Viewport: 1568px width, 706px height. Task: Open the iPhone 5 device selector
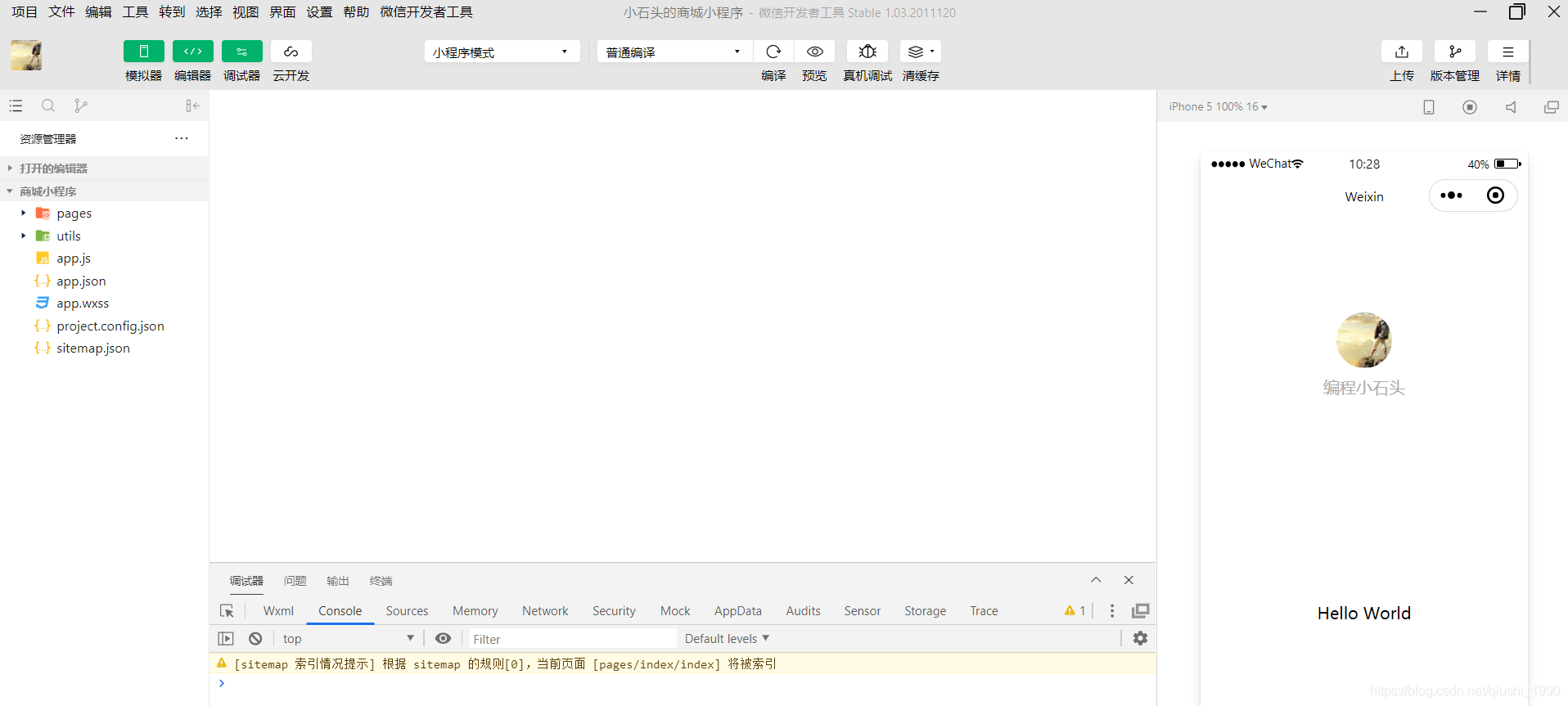tap(1218, 107)
